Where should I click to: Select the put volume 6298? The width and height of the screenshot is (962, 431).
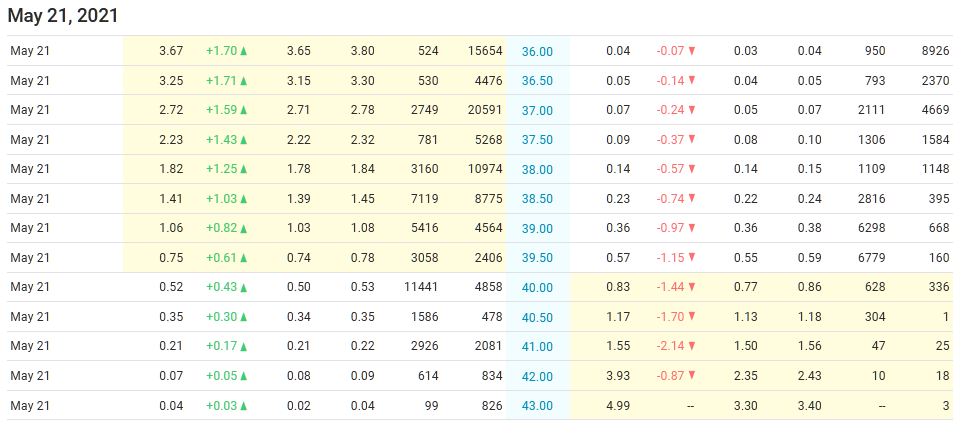871,228
